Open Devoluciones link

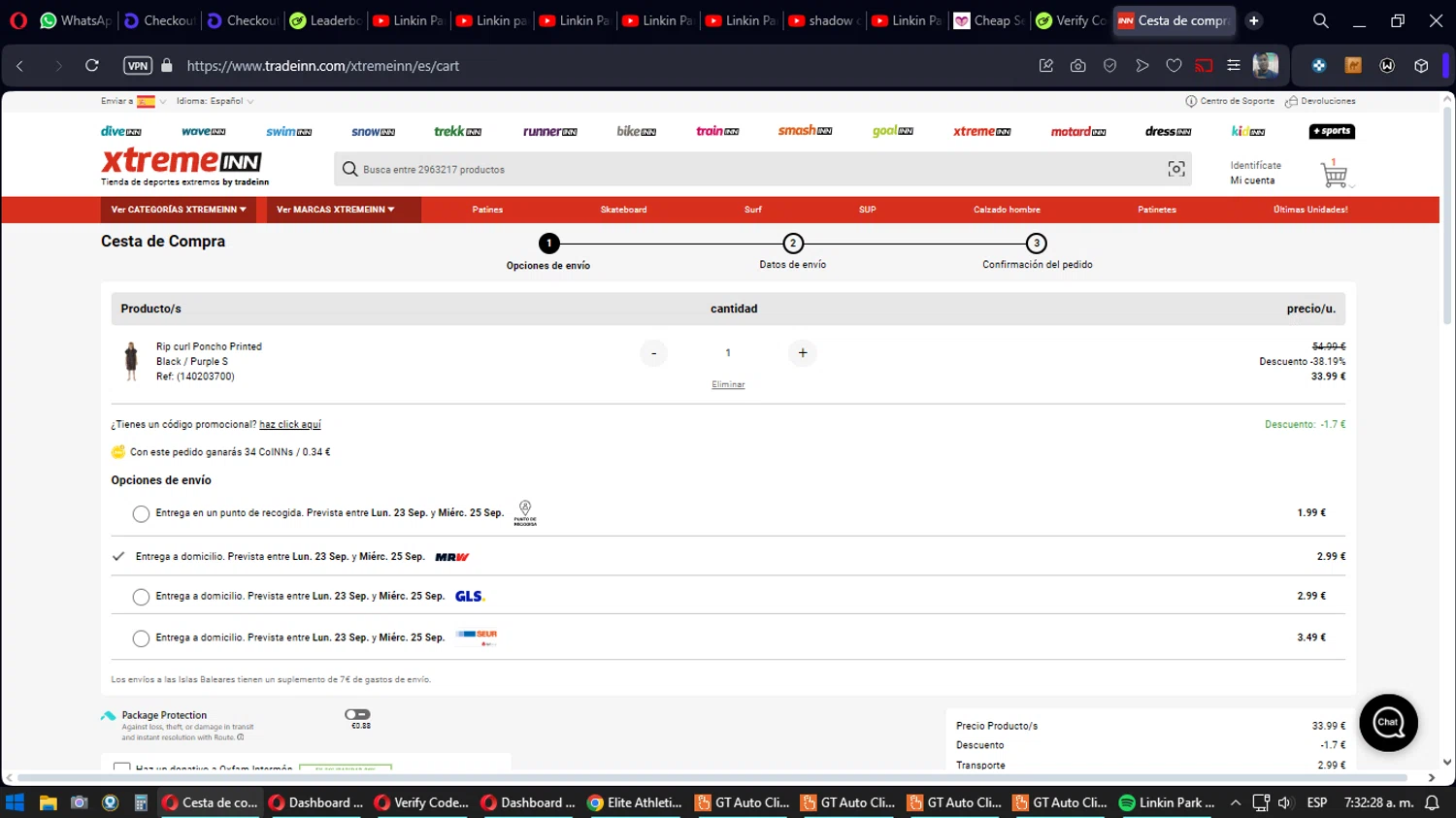1320,101
